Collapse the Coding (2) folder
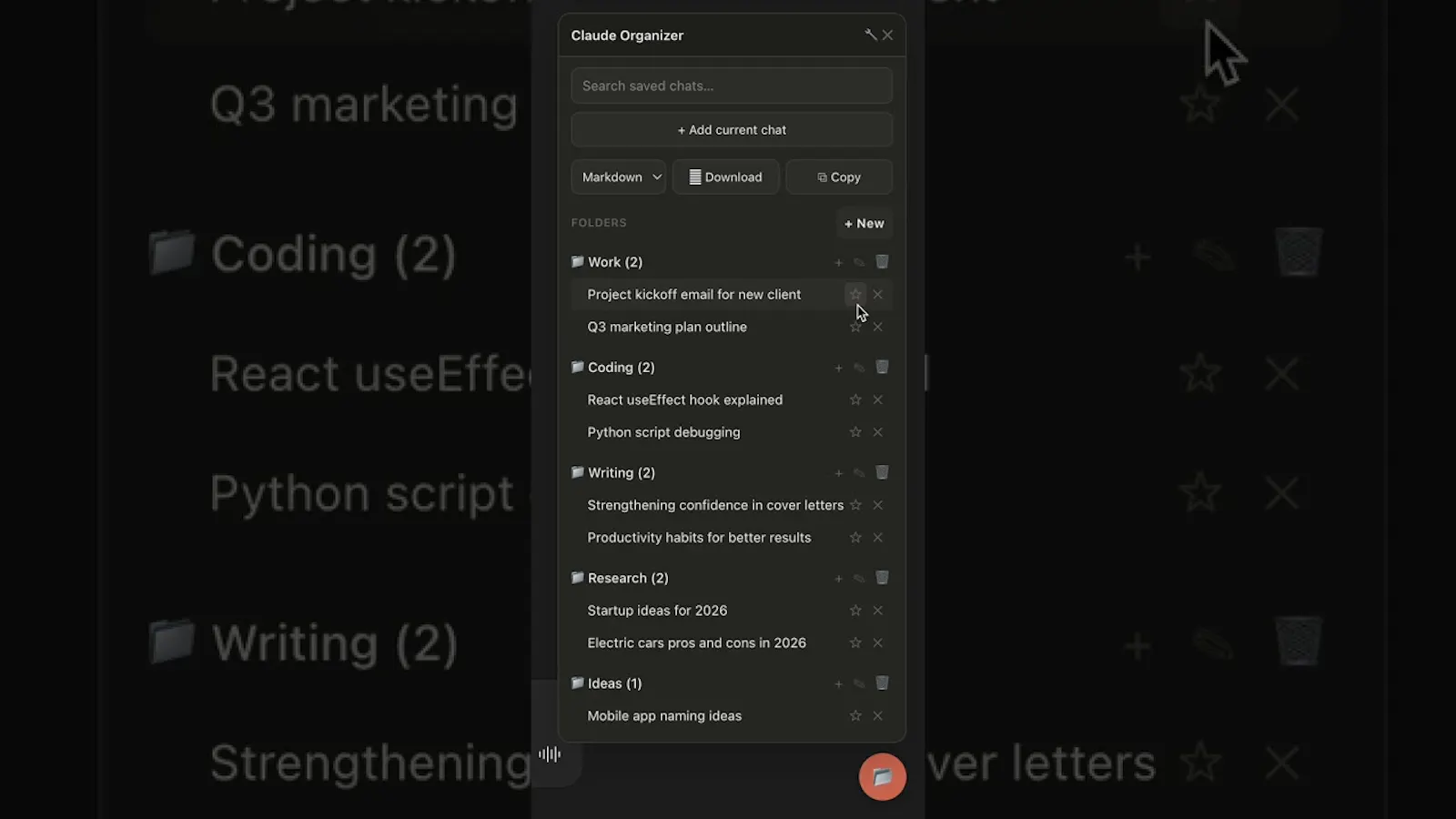 coord(613,368)
